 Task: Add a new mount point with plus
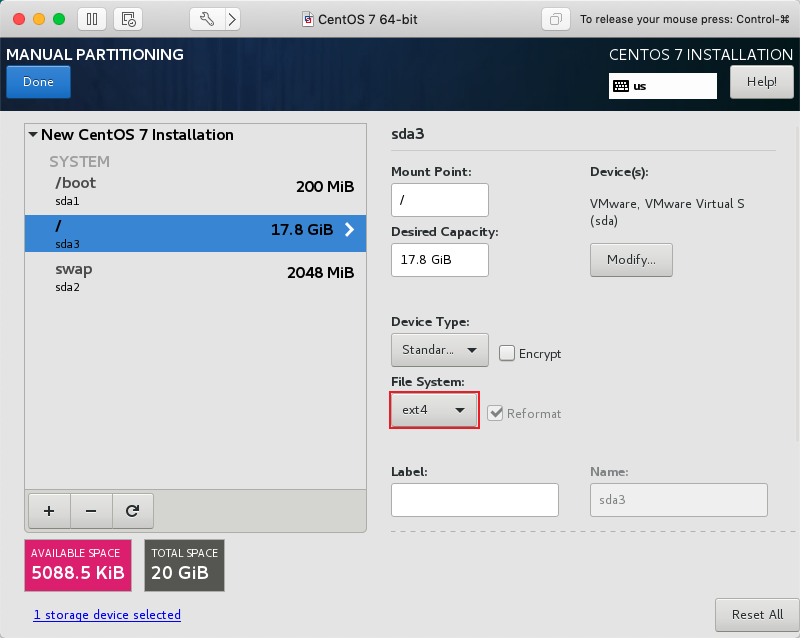point(49,511)
